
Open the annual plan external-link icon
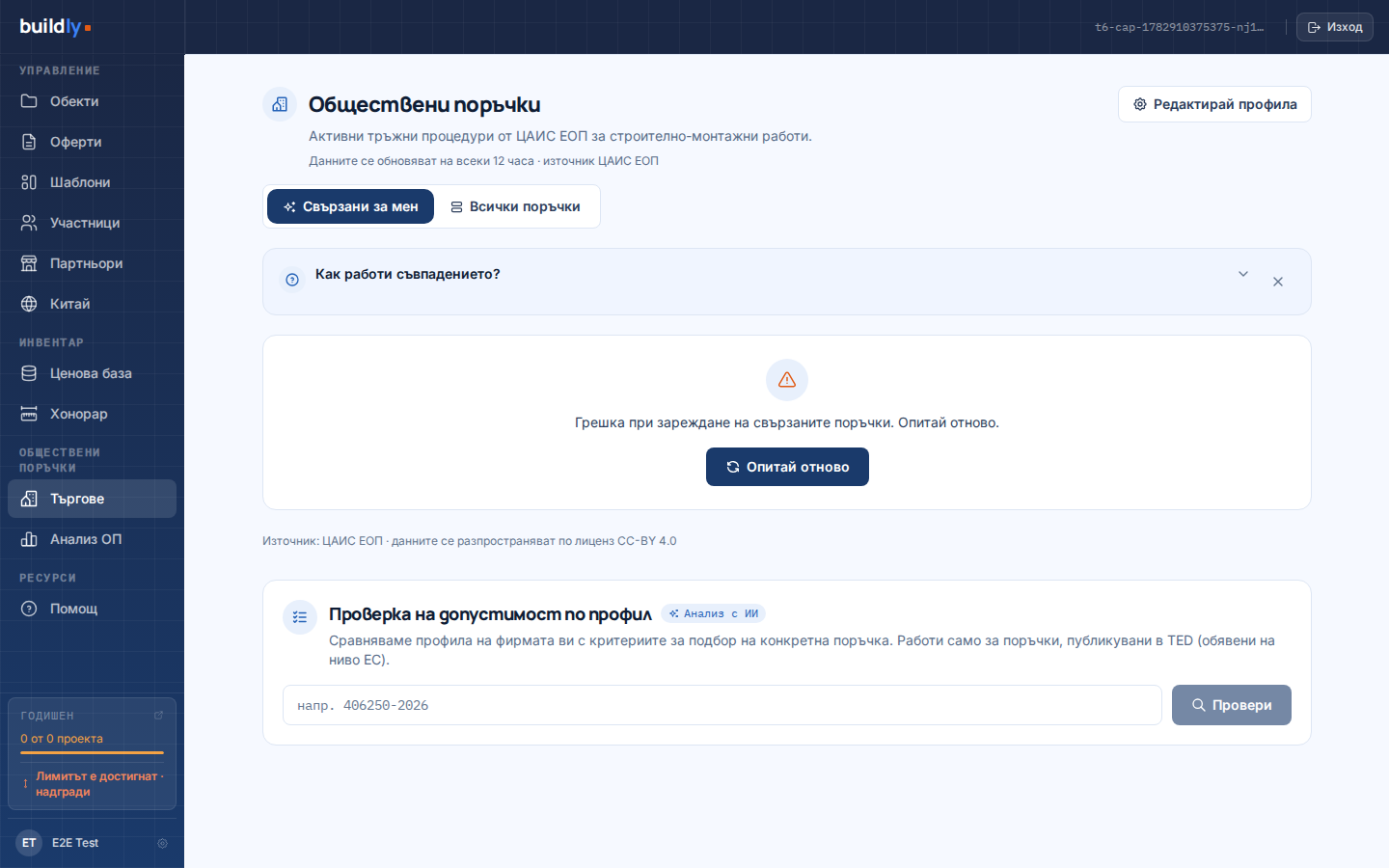point(159,716)
